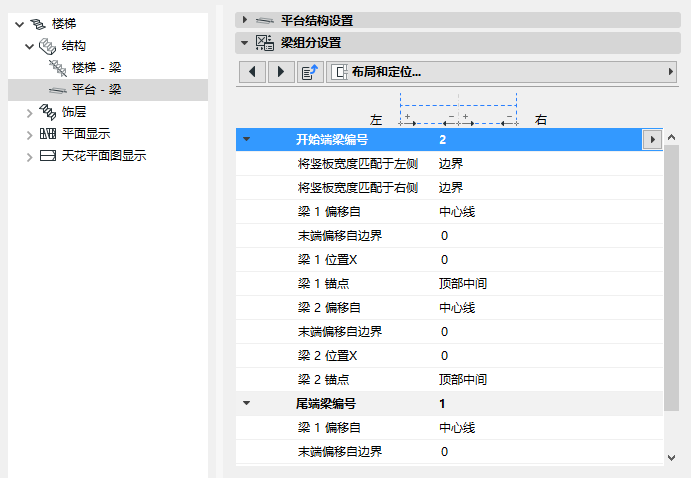Click the 平面显示 floor plan icon
The height and width of the screenshot is (478, 691).
[x=48, y=133]
